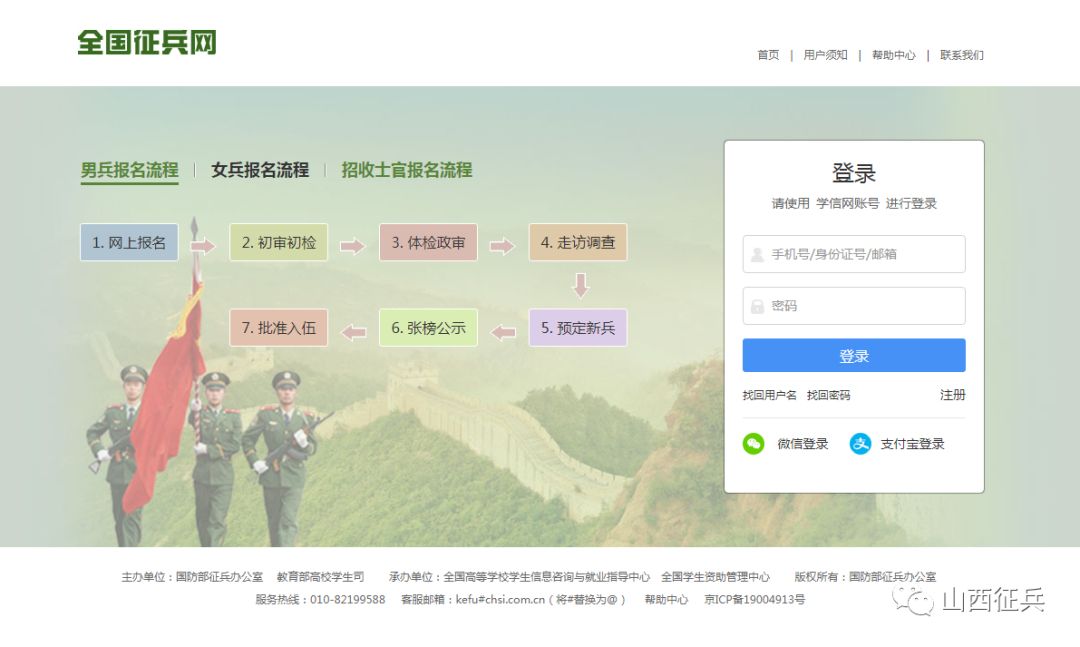Click 找回用户名 link
This screenshot has width=1080, height=647.
(769, 395)
